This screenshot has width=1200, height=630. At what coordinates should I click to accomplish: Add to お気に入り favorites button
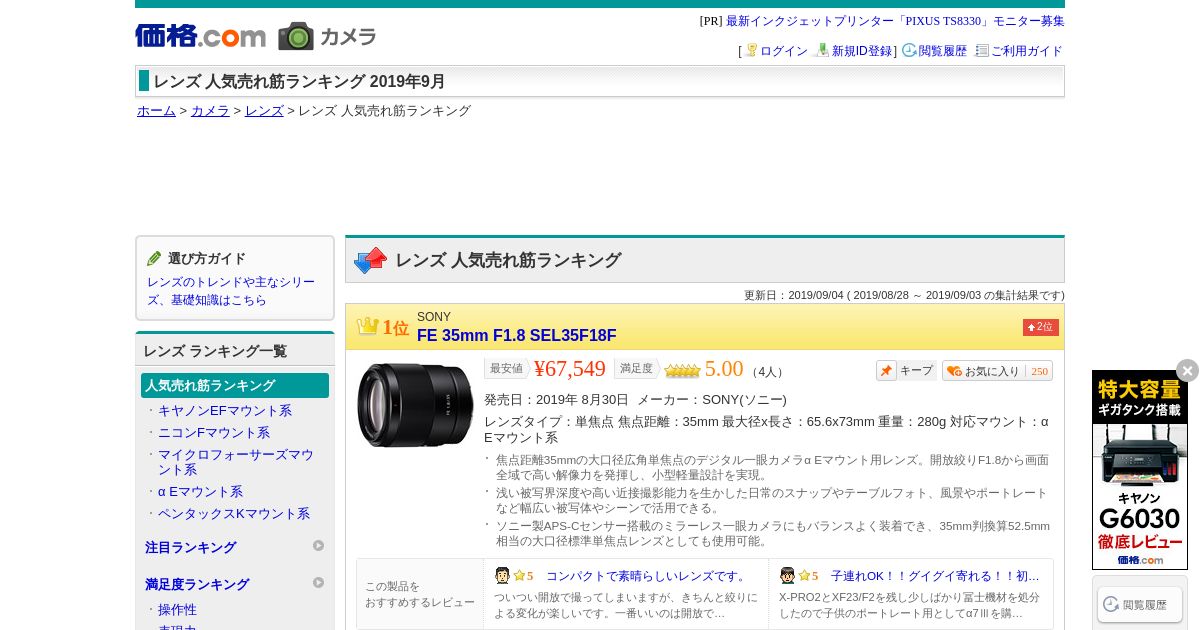tap(997, 371)
